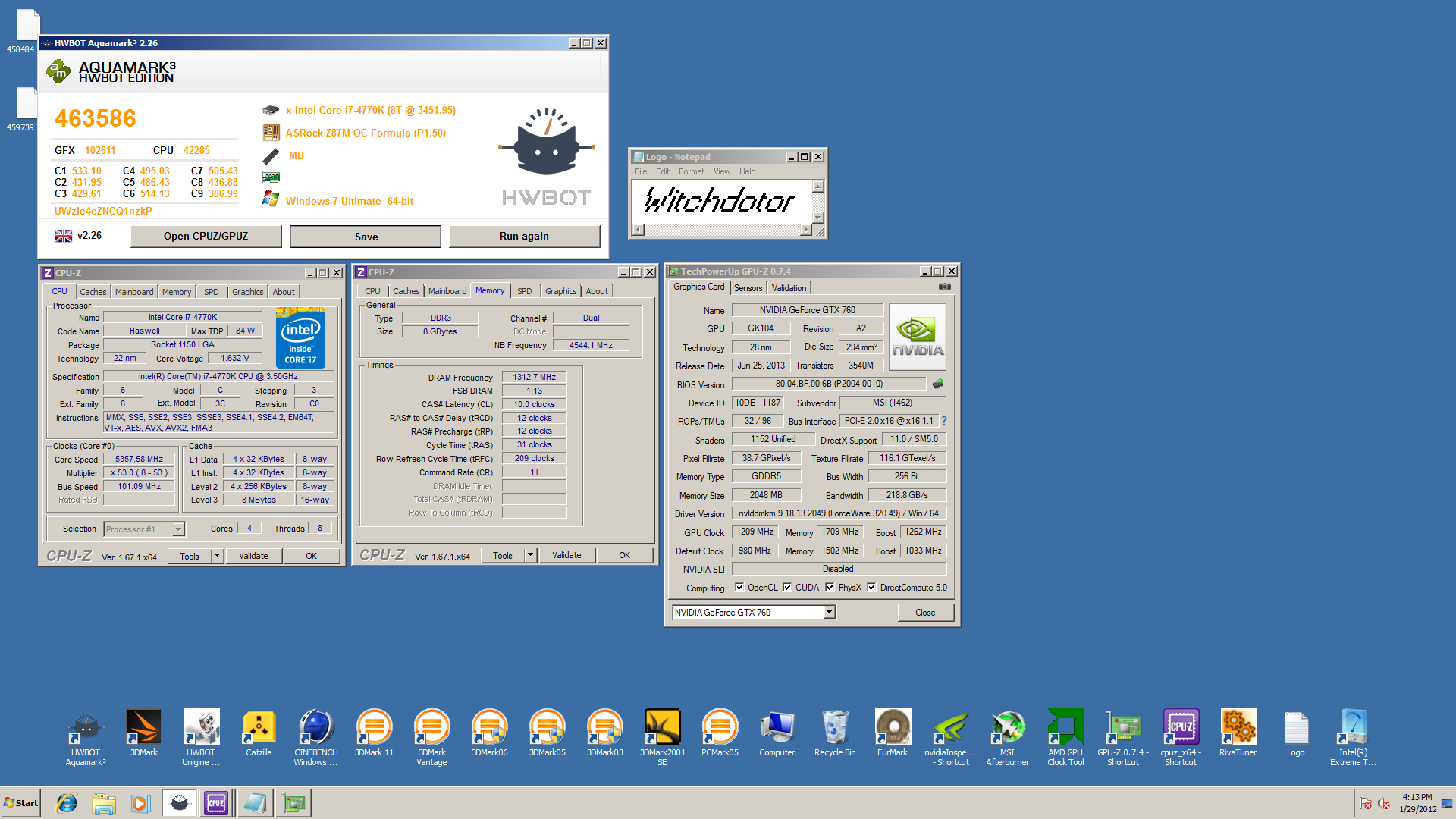Launch RivaTuner desktop icon
Image resolution: width=1456 pixels, height=819 pixels.
tap(1238, 733)
